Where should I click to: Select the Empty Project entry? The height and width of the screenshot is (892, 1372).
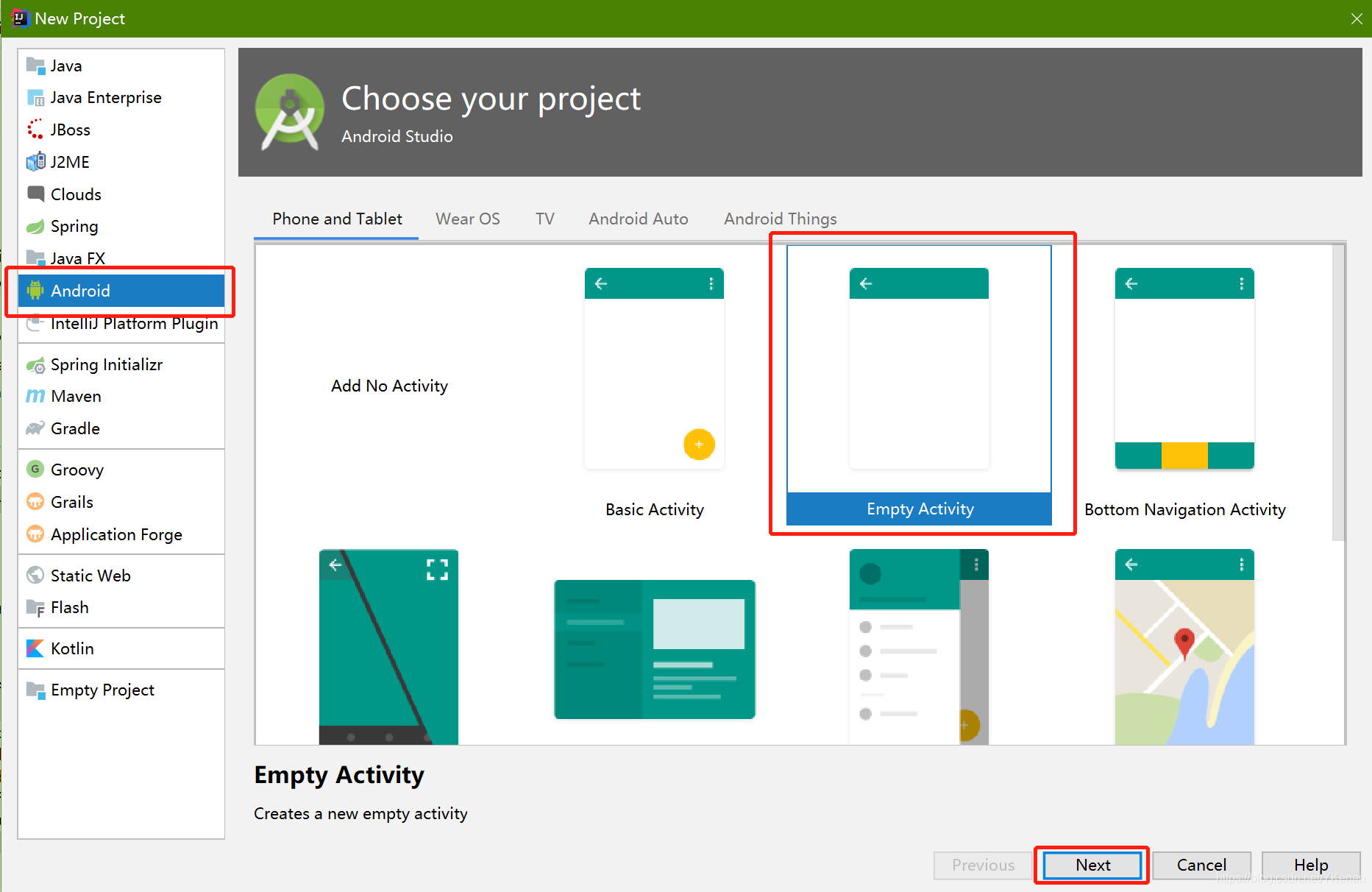[121, 690]
